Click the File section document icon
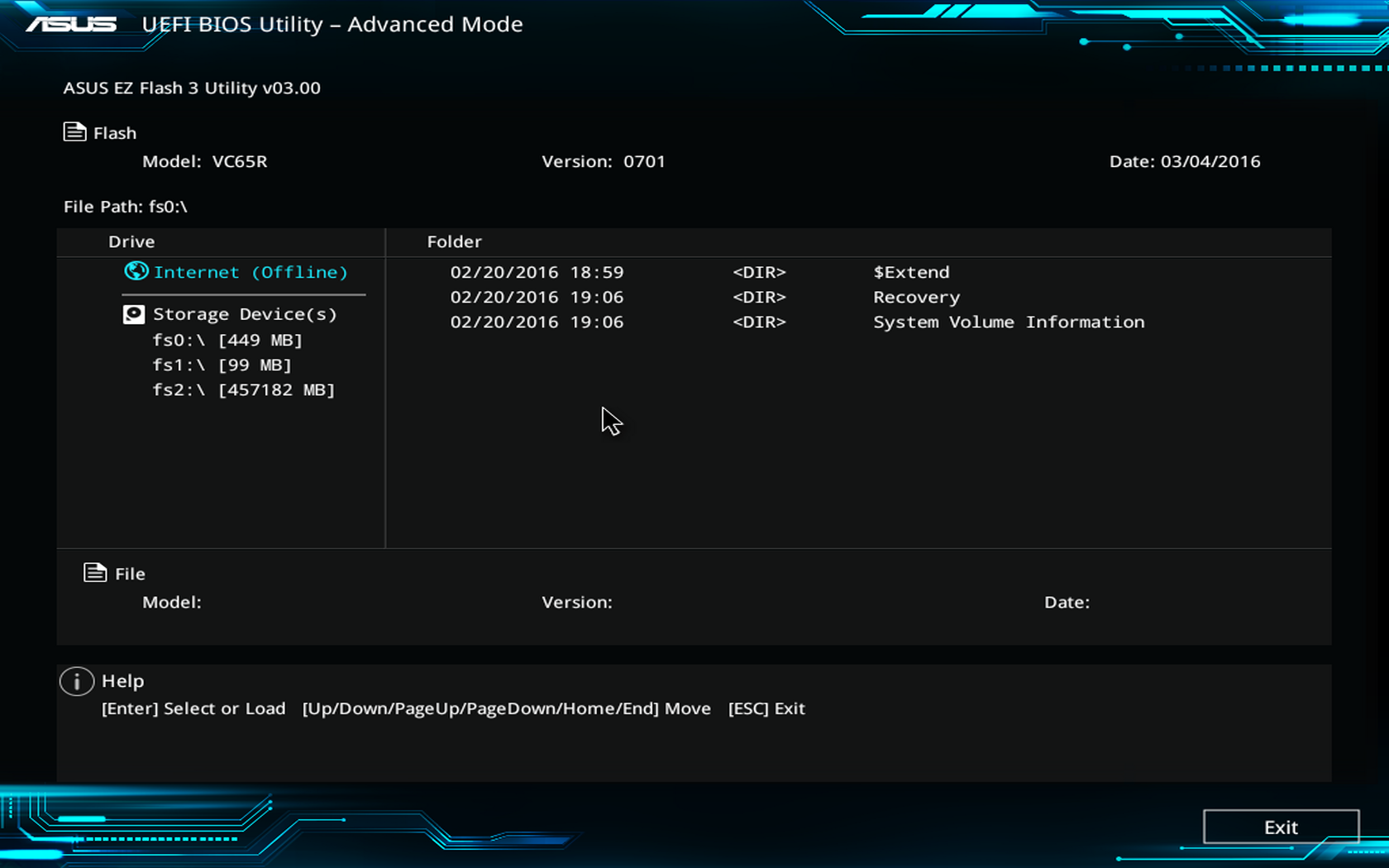Screen dimensions: 1389x868 [x=95, y=572]
